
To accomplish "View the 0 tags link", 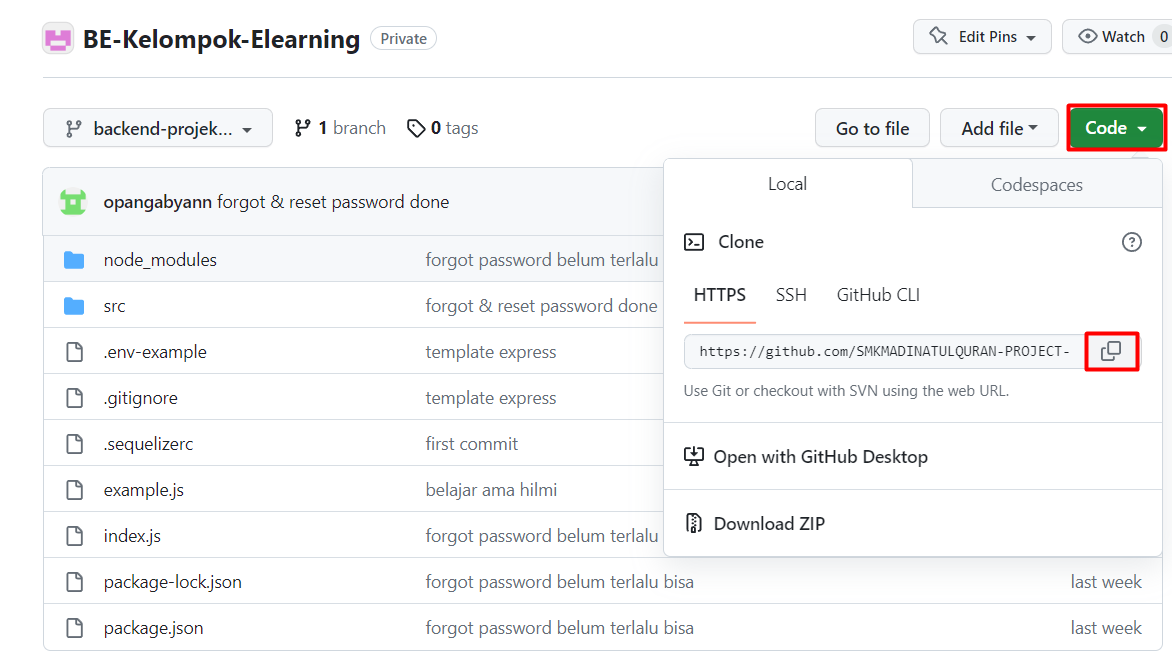I will point(442,129).
